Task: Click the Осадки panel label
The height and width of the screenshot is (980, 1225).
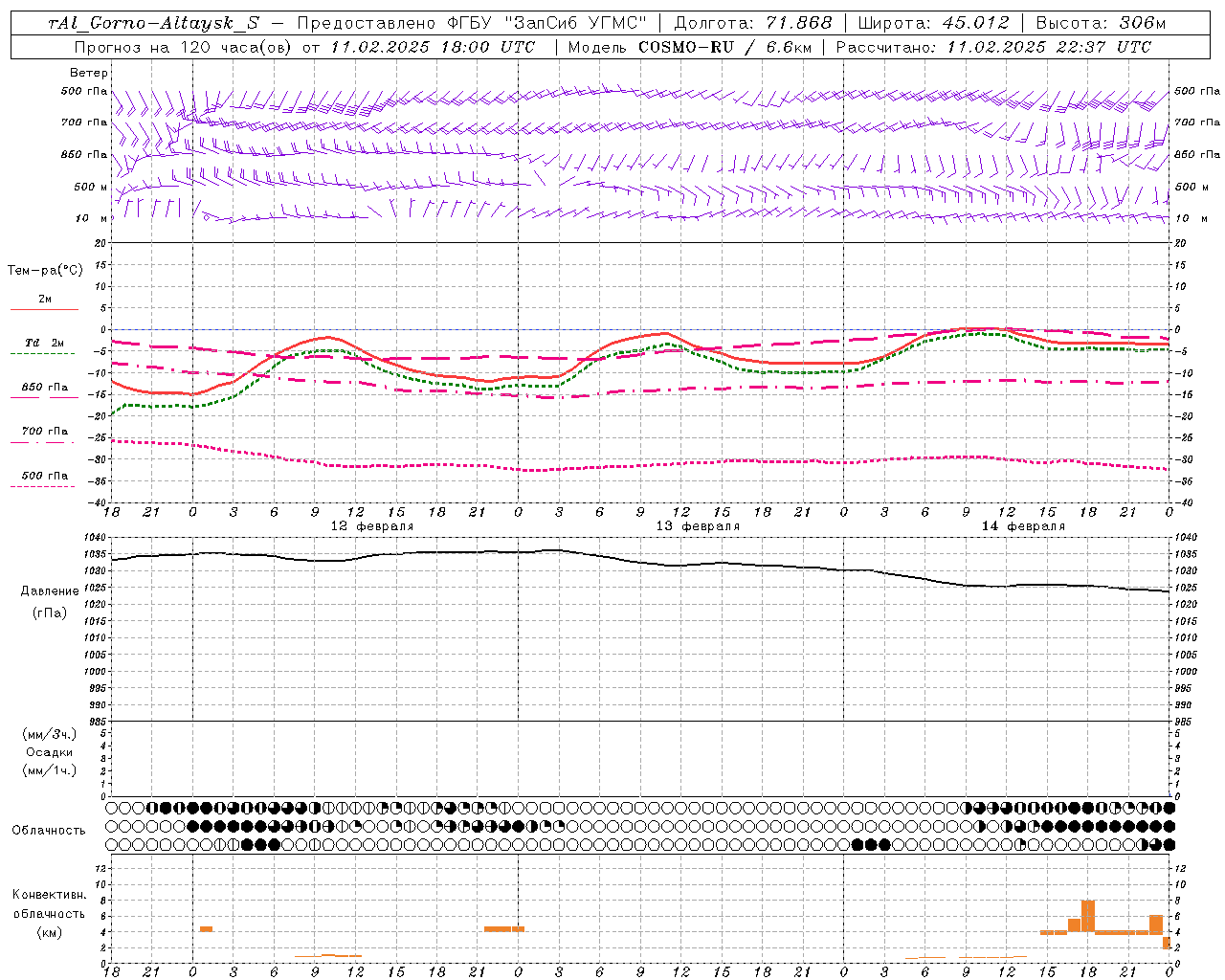Action: pyautogui.click(x=50, y=752)
